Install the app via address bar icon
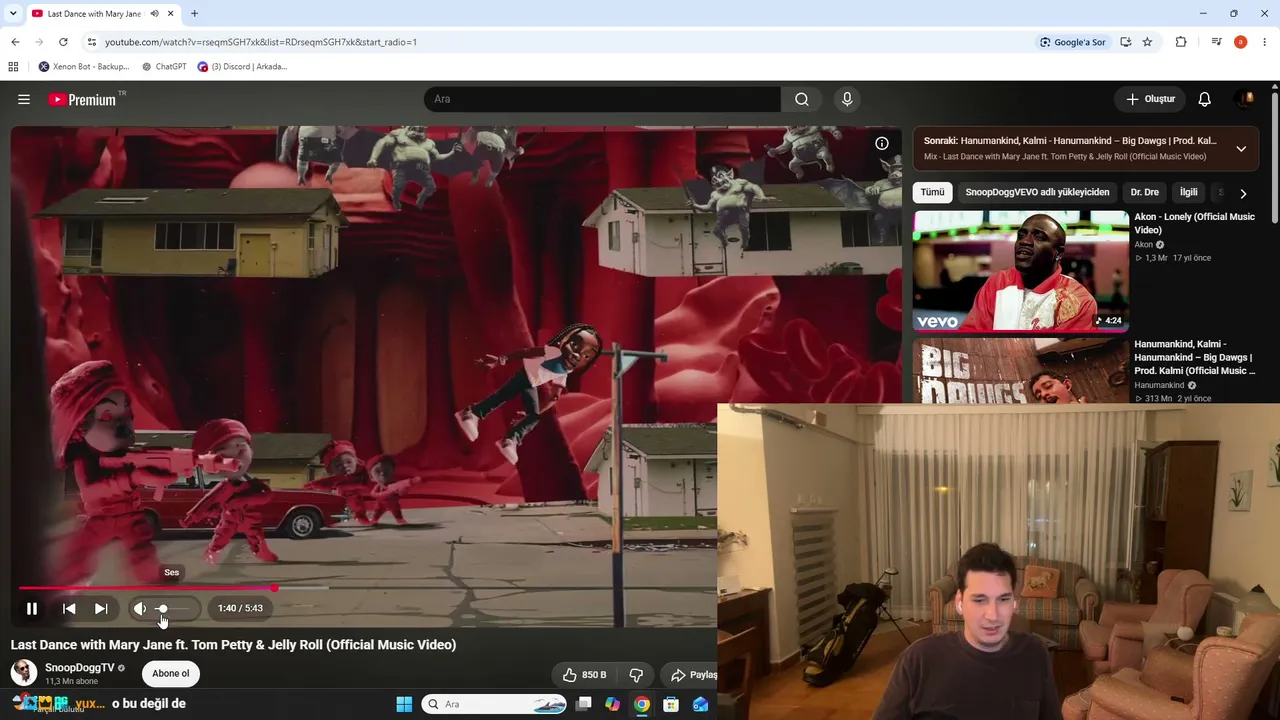 pyautogui.click(x=1126, y=42)
